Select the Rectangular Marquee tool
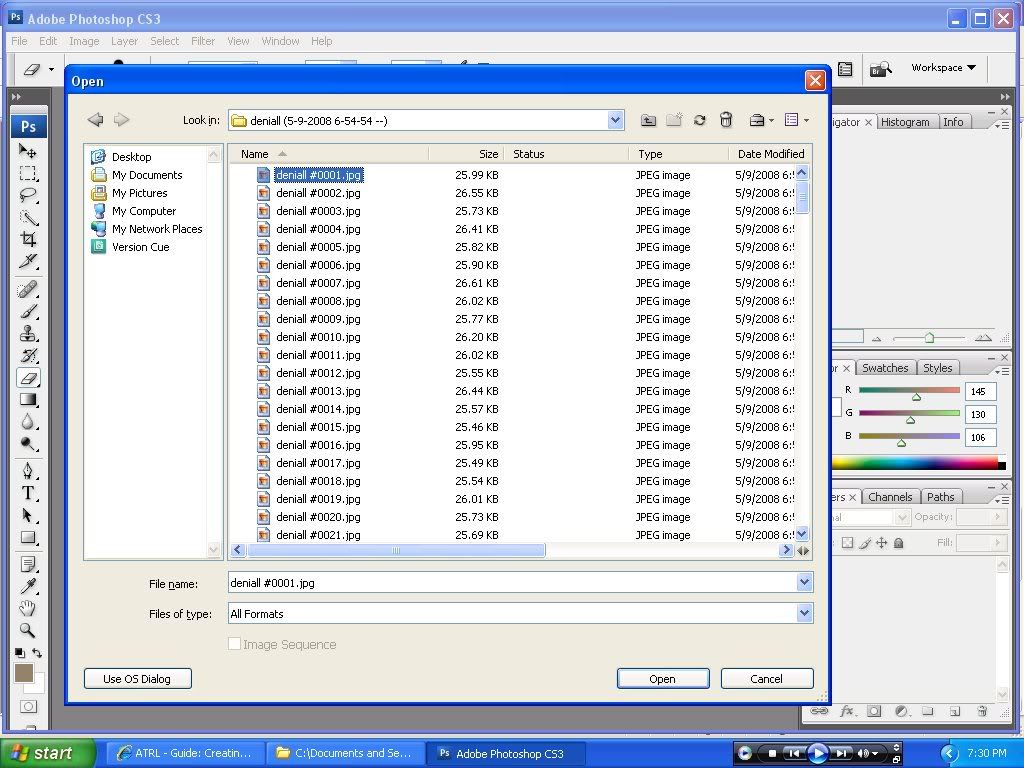Screen dimensions: 1024x768 pos(27,173)
